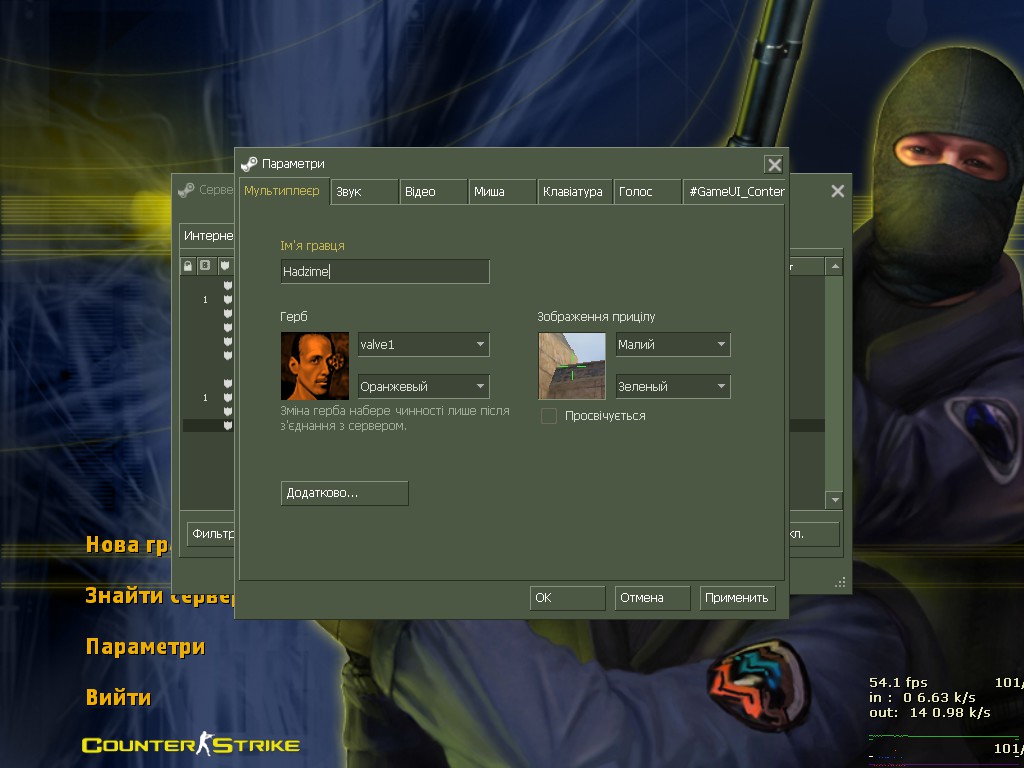The width and height of the screenshot is (1024, 768).
Task: Click the server list scroll up arrow
Action: 834,266
